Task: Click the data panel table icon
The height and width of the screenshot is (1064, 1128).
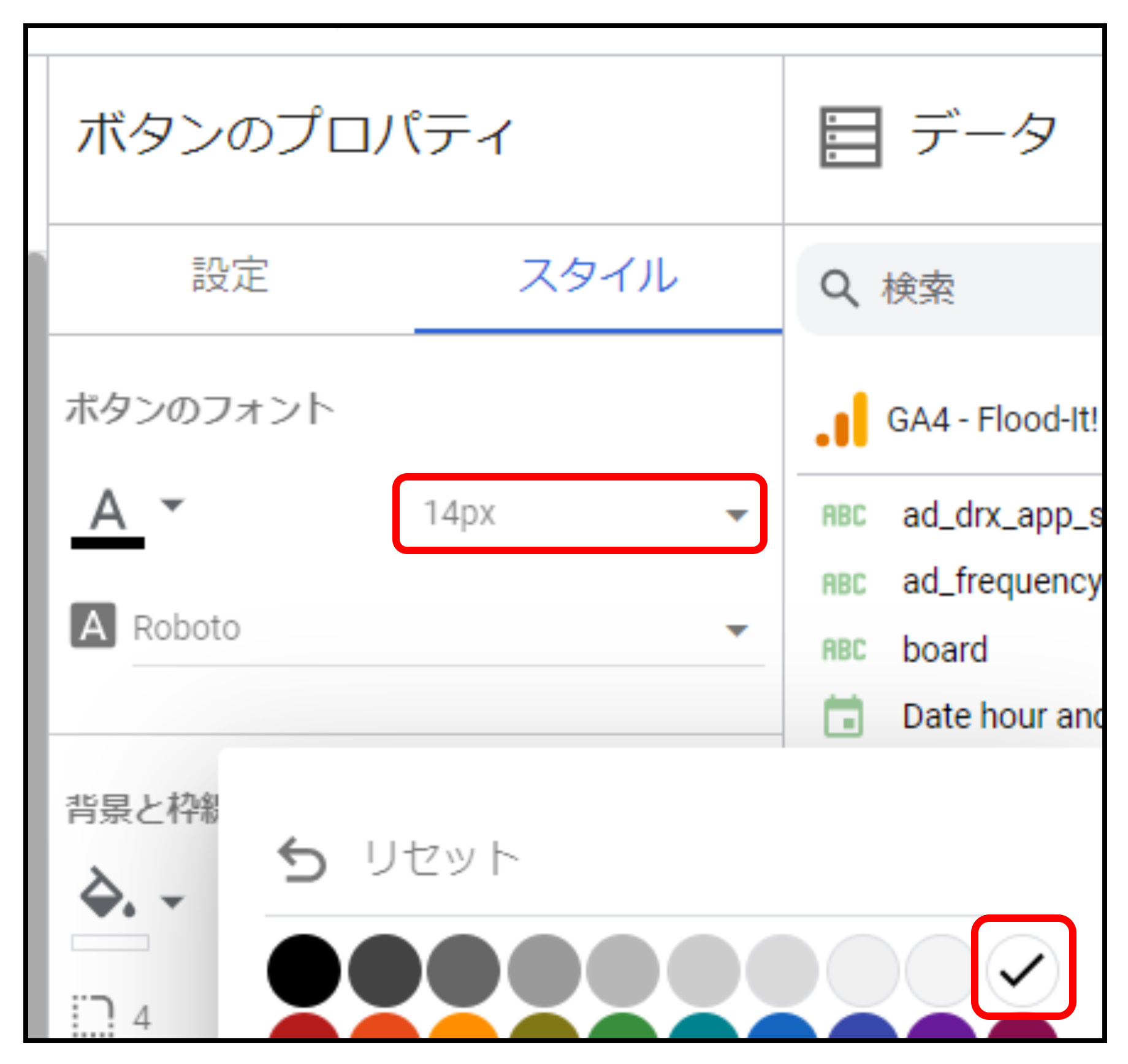Action: tap(850, 137)
